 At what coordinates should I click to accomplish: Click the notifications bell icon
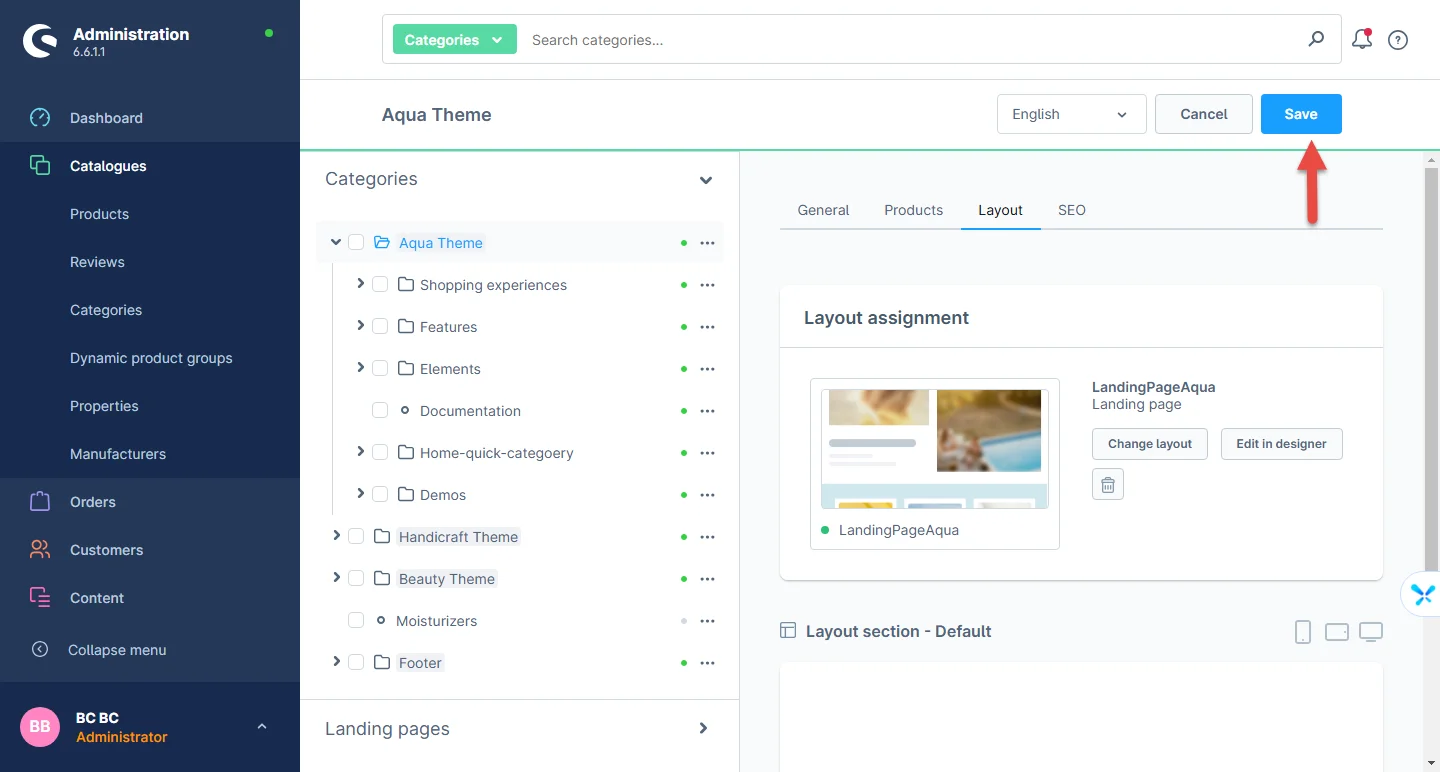[1361, 40]
